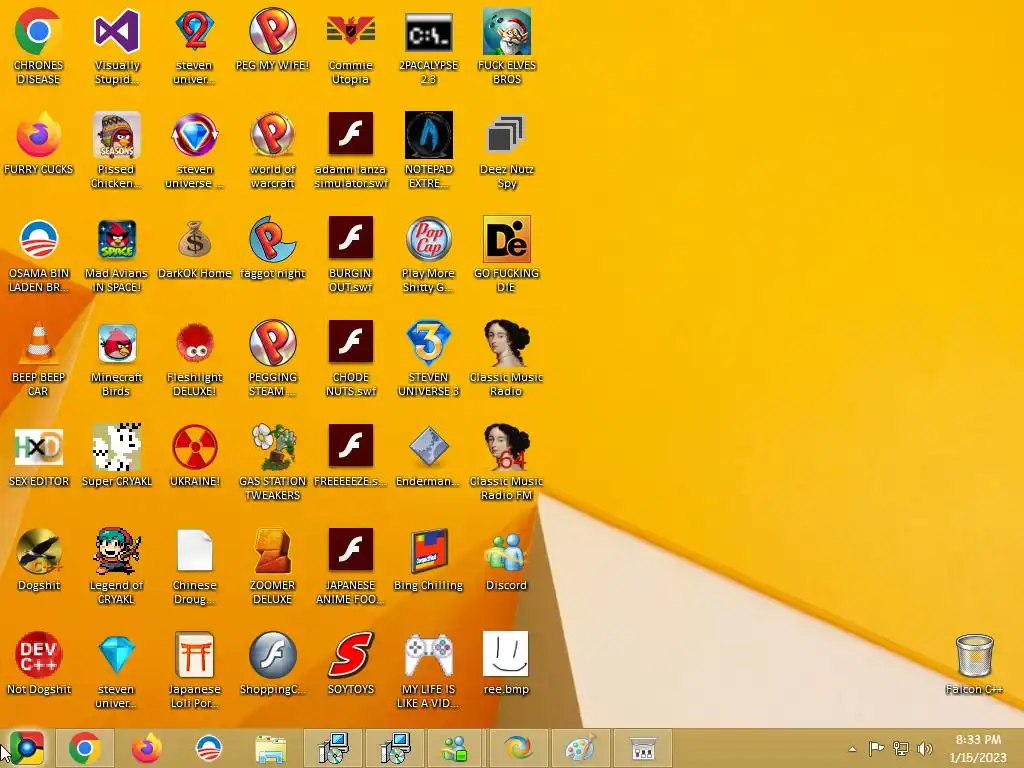Screen dimensions: 1024x768
Task: Select the Bejeweled 2 gem icon on desktop
Action: (195, 31)
